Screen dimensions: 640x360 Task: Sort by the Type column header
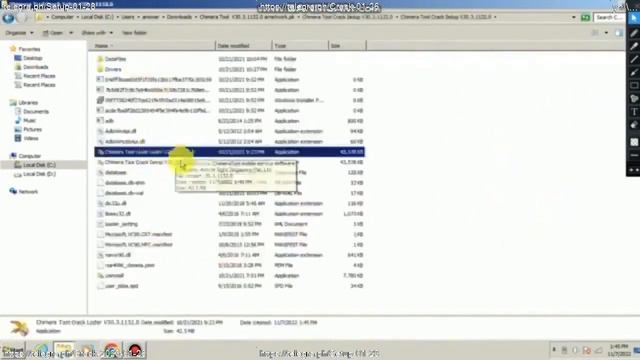pos(300,46)
